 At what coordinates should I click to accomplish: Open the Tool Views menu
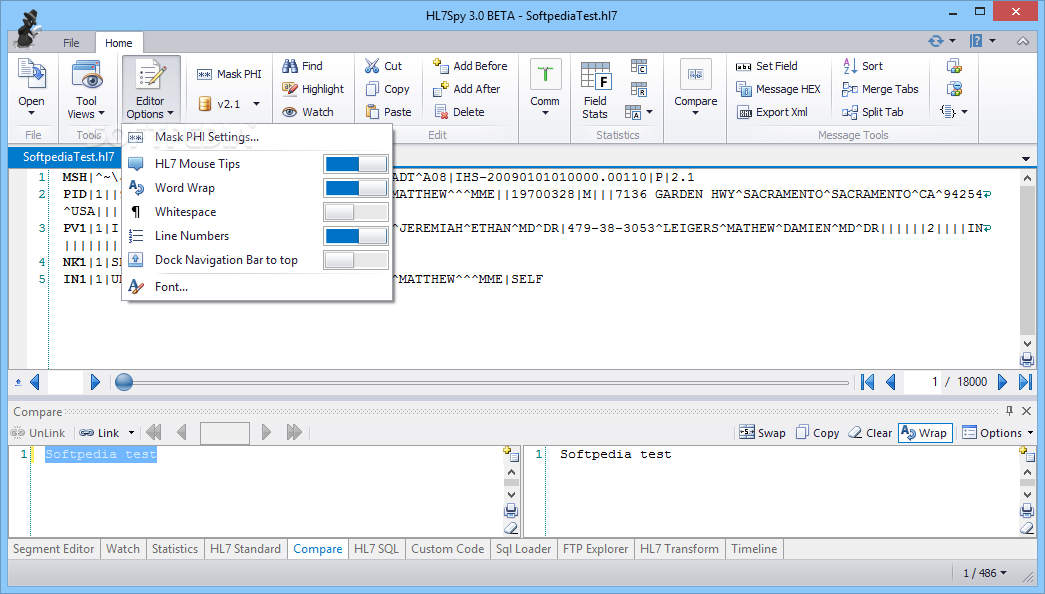86,90
